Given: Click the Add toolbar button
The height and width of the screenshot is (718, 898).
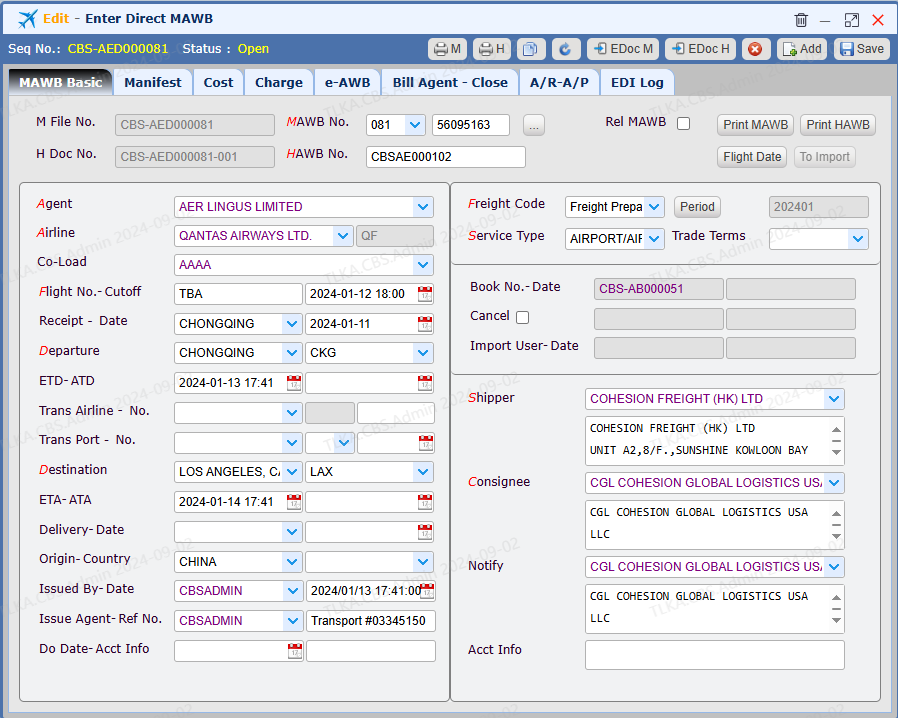Looking at the screenshot, I should click(802, 49).
